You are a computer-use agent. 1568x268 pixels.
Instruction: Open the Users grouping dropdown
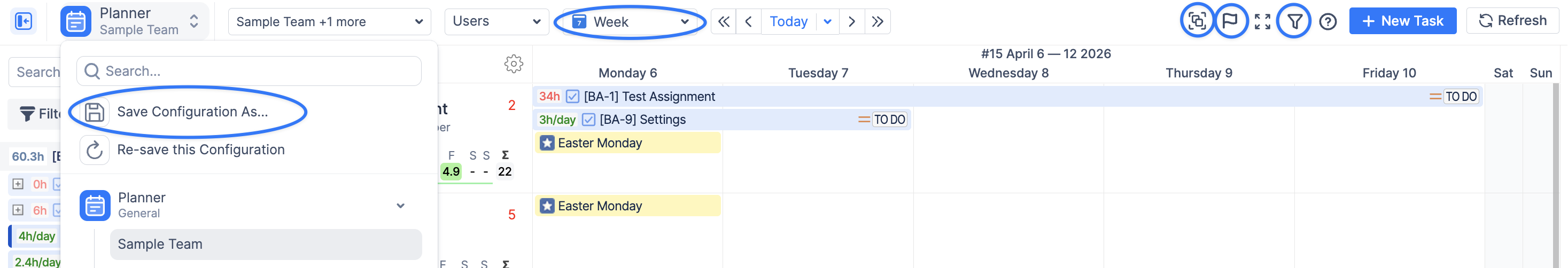(x=496, y=22)
